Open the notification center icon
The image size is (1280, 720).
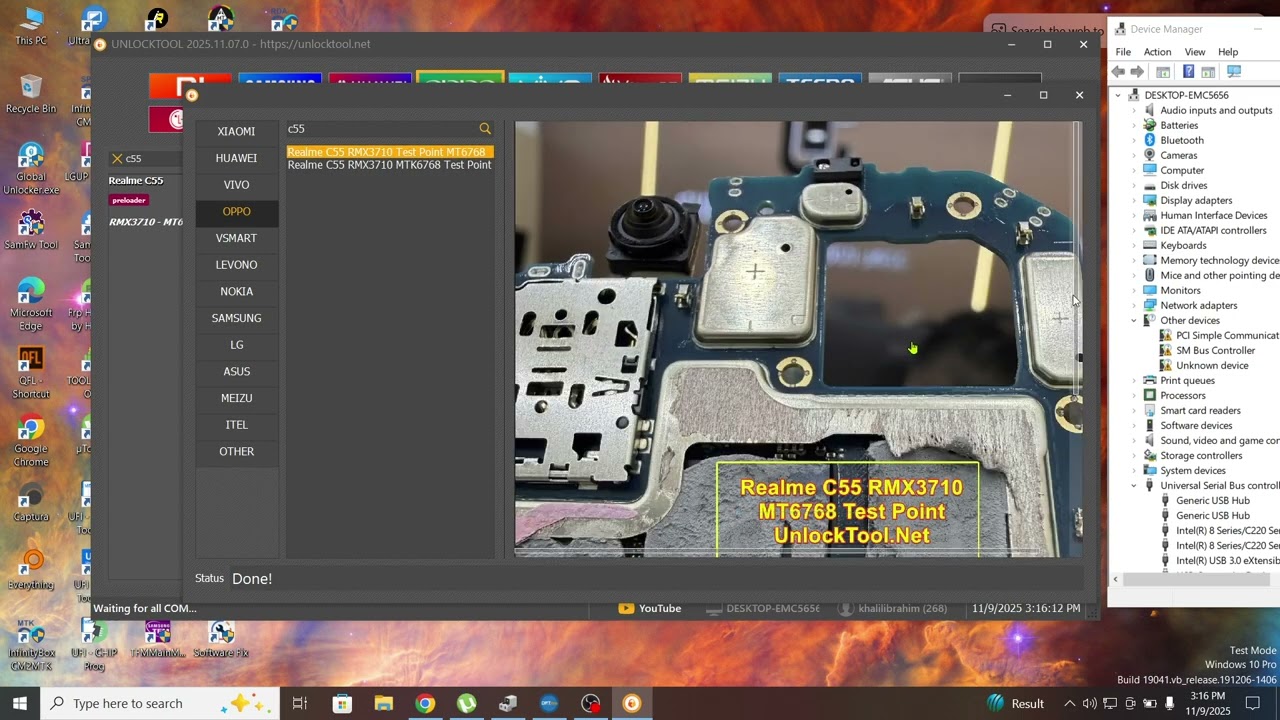click(1252, 703)
